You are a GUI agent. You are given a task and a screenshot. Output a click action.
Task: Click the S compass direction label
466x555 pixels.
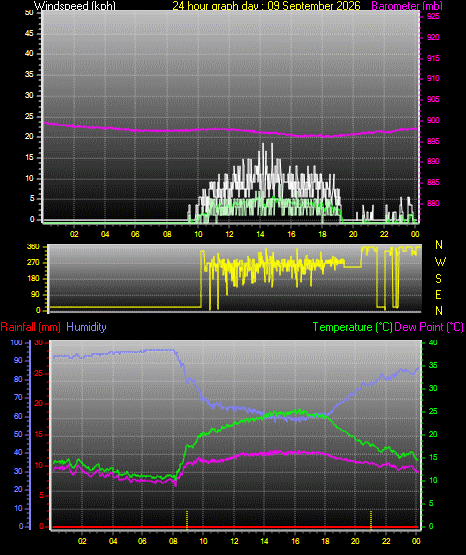(438, 279)
